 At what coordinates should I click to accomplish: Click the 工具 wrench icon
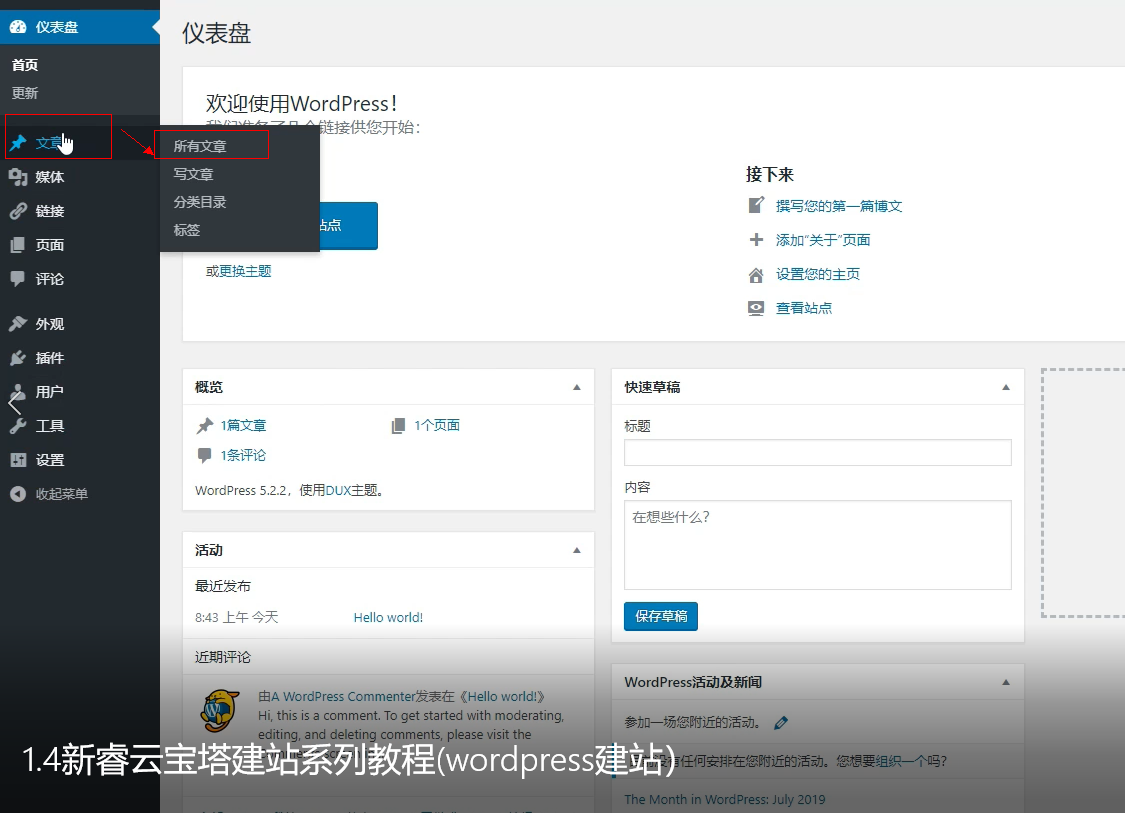(x=18, y=426)
